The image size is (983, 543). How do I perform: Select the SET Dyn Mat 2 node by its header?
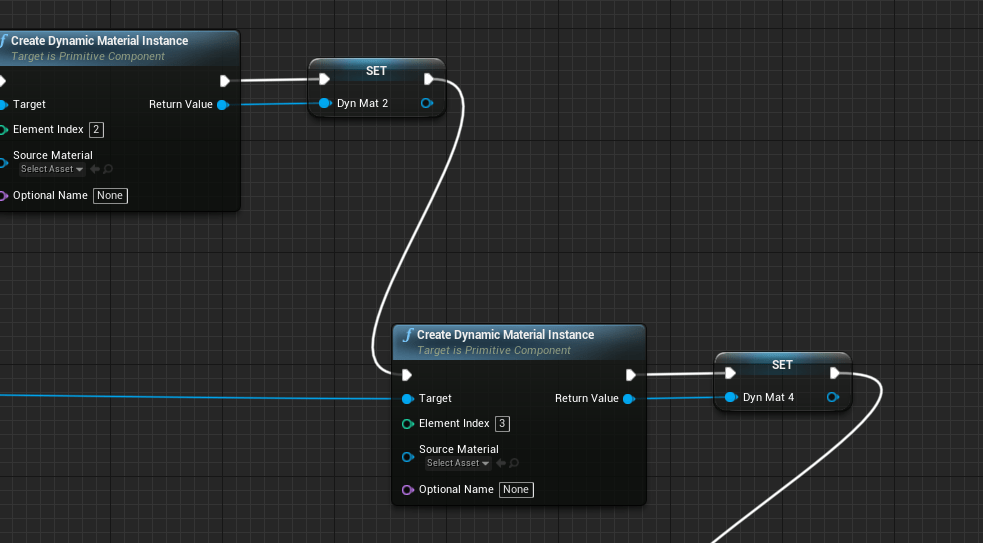pos(376,71)
